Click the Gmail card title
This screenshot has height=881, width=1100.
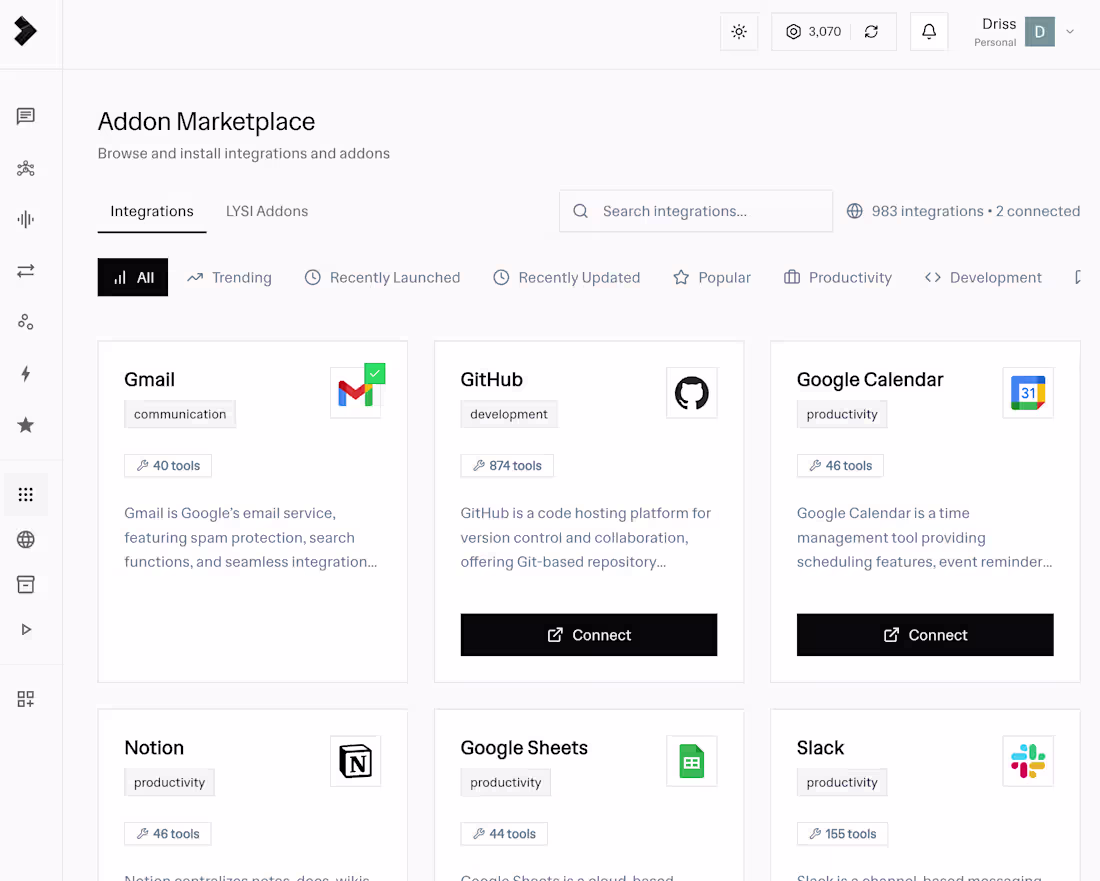pos(149,379)
